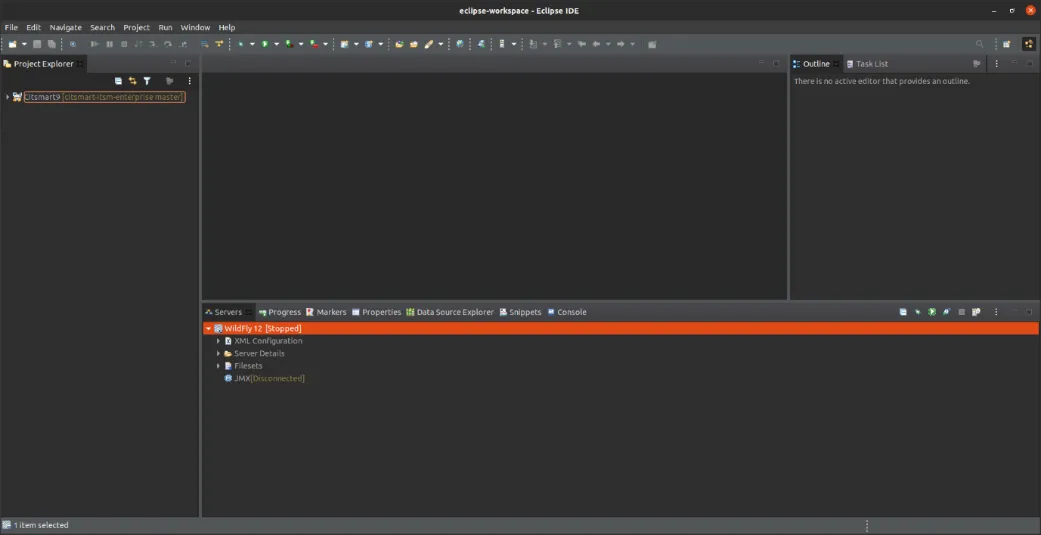Open the Run menu

[165, 27]
